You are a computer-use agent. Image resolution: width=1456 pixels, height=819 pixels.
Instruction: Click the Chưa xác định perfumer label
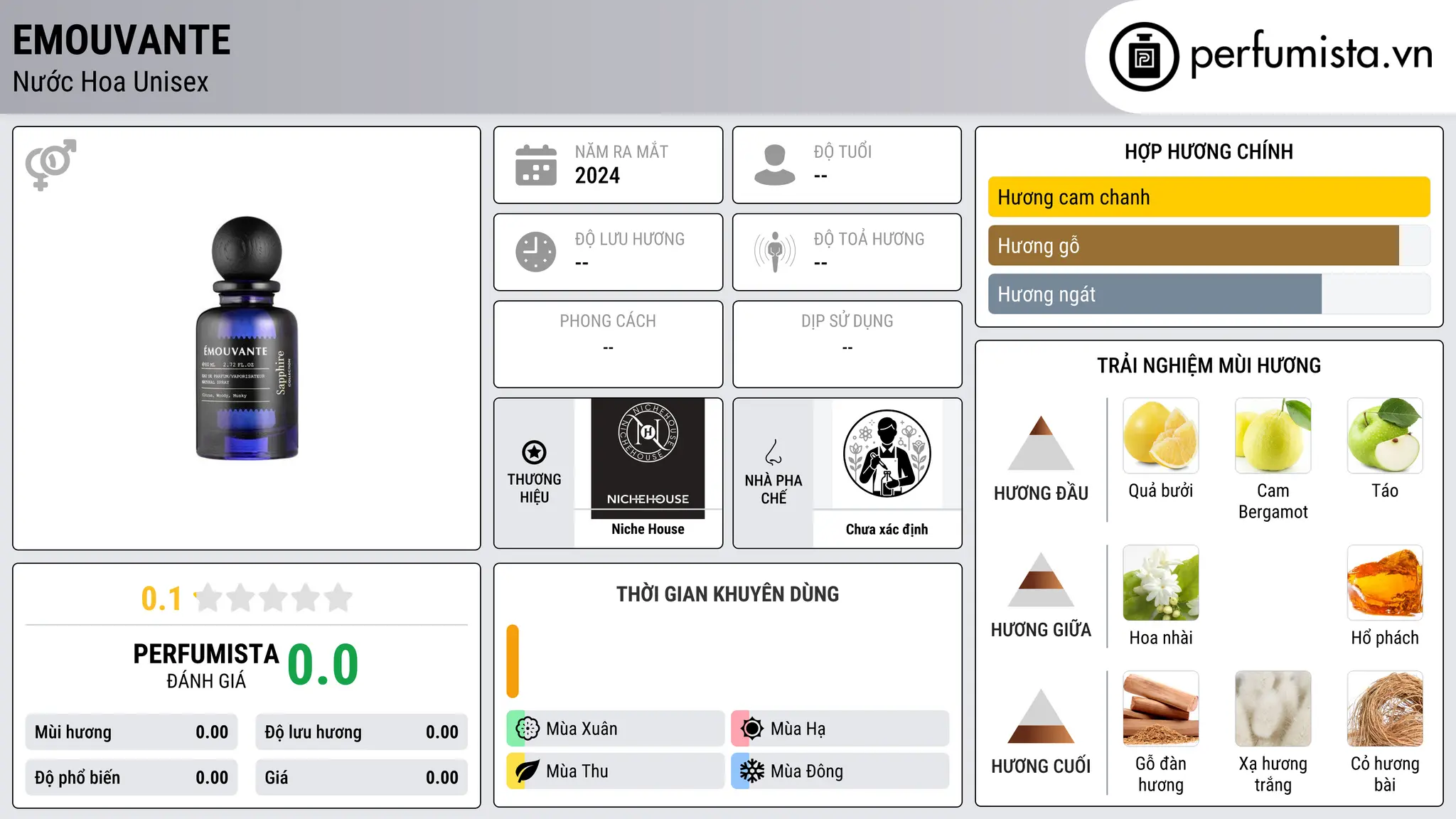pyautogui.click(x=887, y=529)
